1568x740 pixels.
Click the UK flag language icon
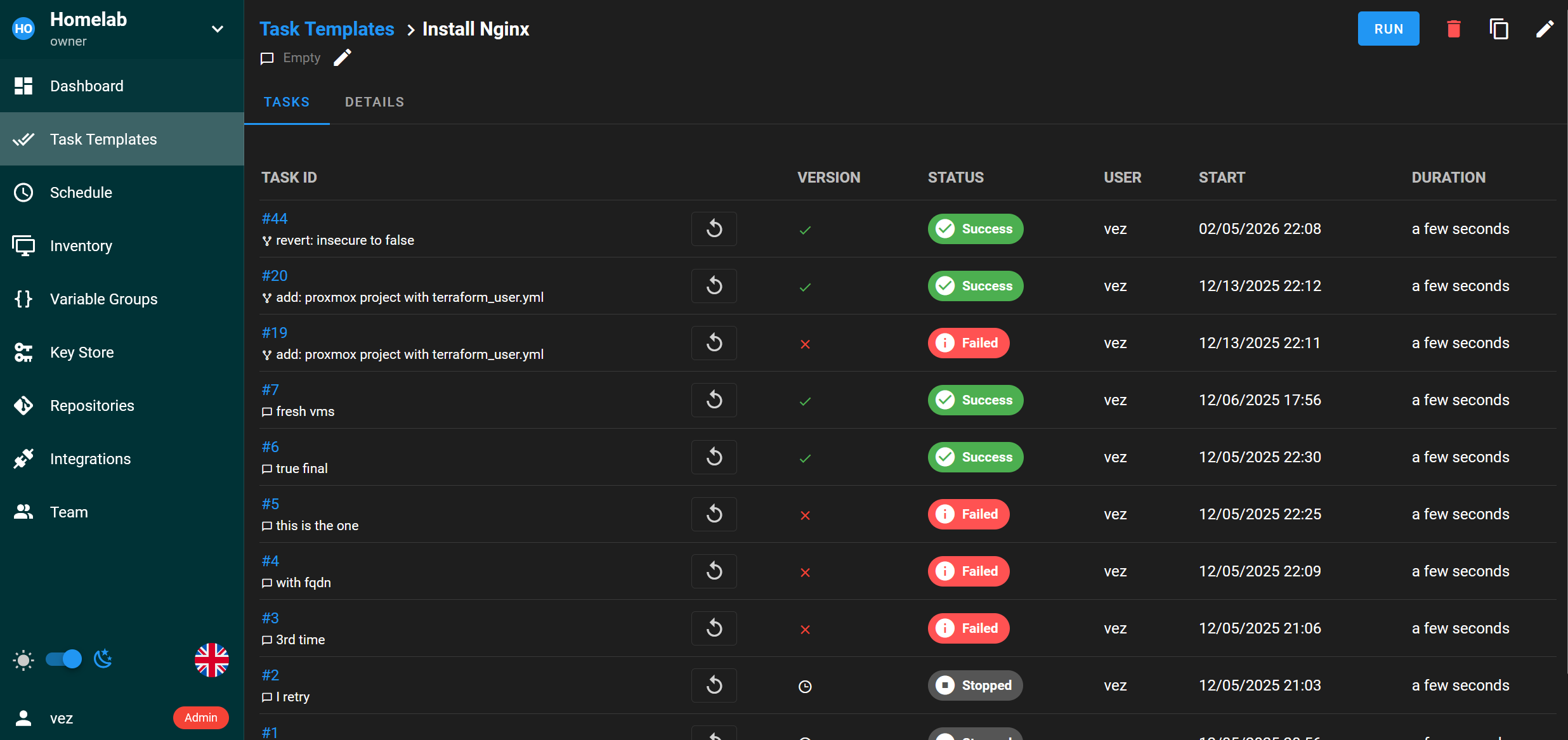point(212,660)
